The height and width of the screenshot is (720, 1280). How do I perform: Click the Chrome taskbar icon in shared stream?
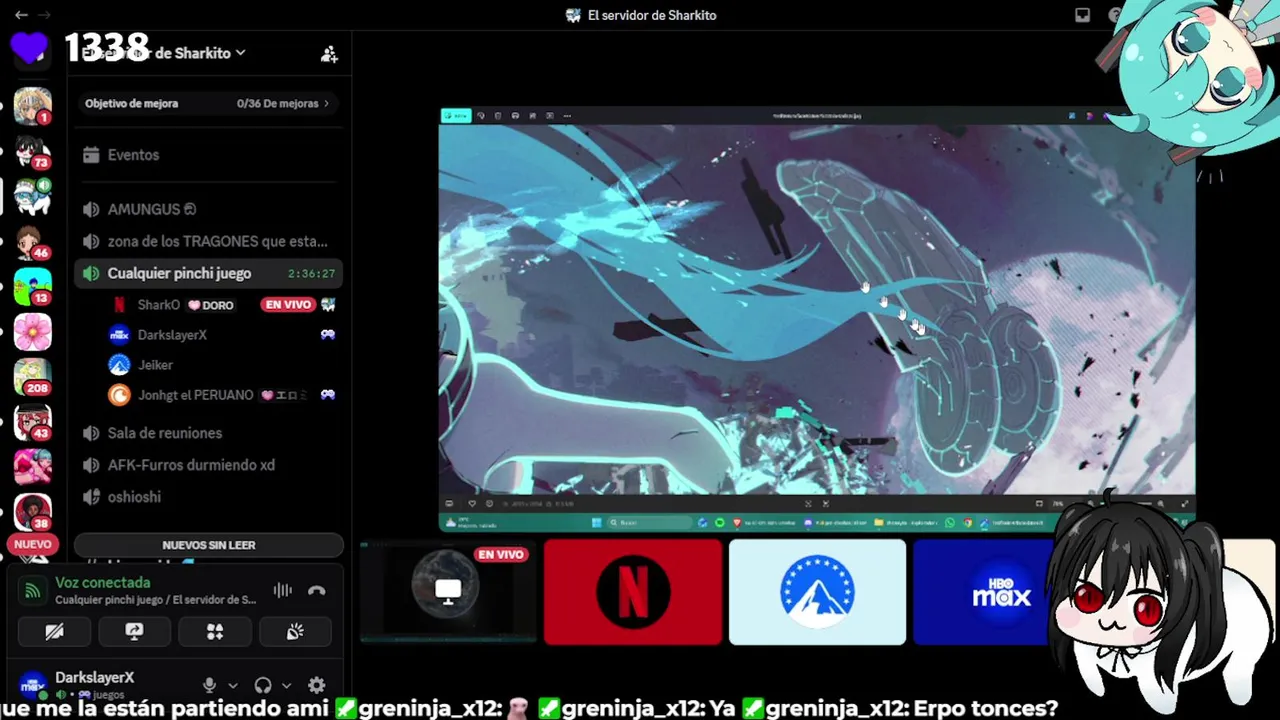tap(967, 522)
